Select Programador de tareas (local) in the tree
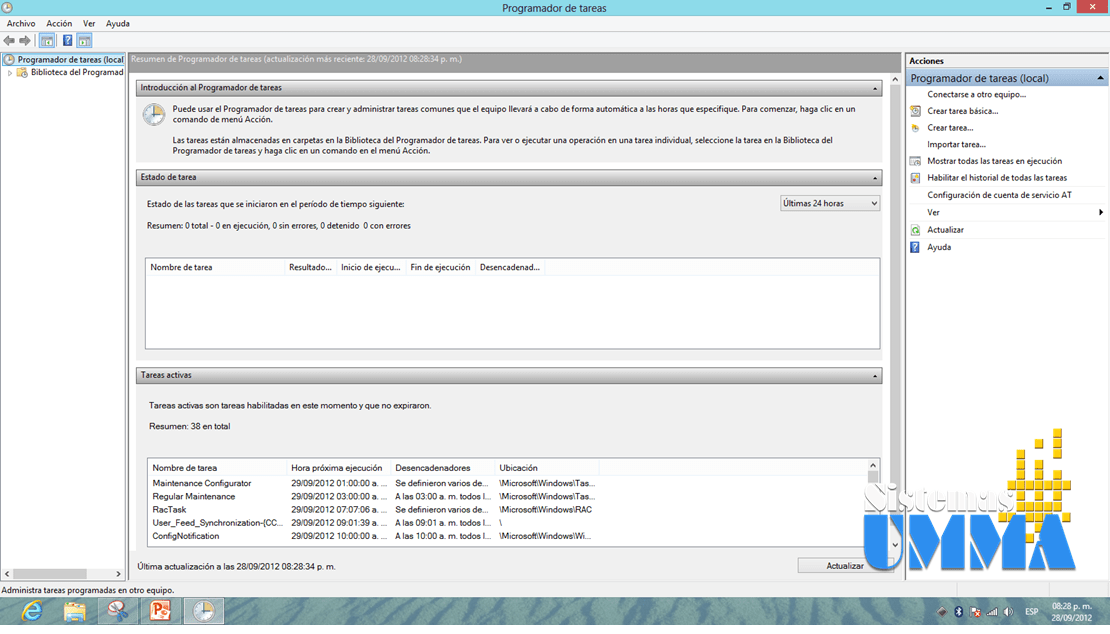This screenshot has width=1110, height=634. click(64, 58)
